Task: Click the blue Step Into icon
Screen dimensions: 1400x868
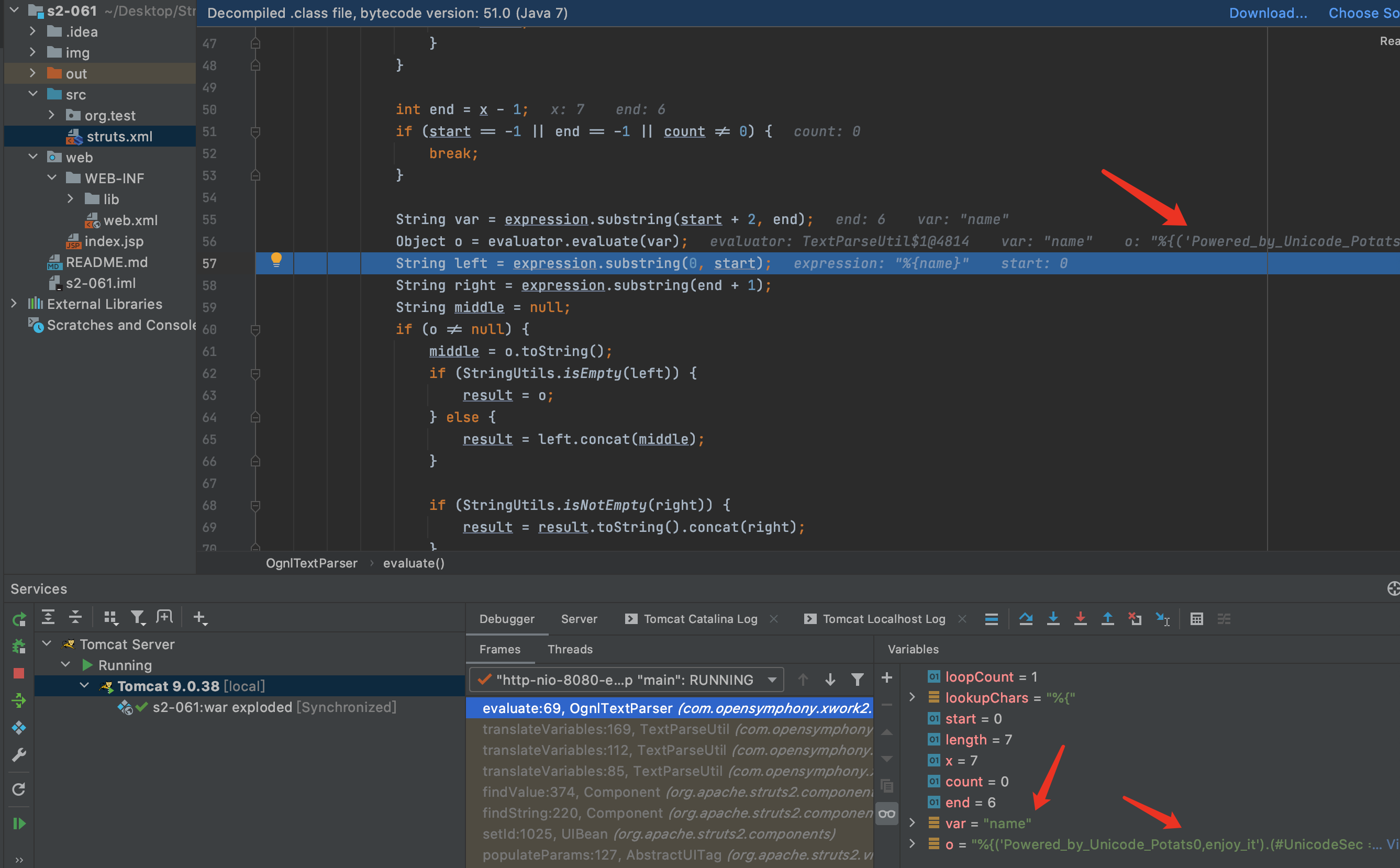Action: coord(1053,619)
